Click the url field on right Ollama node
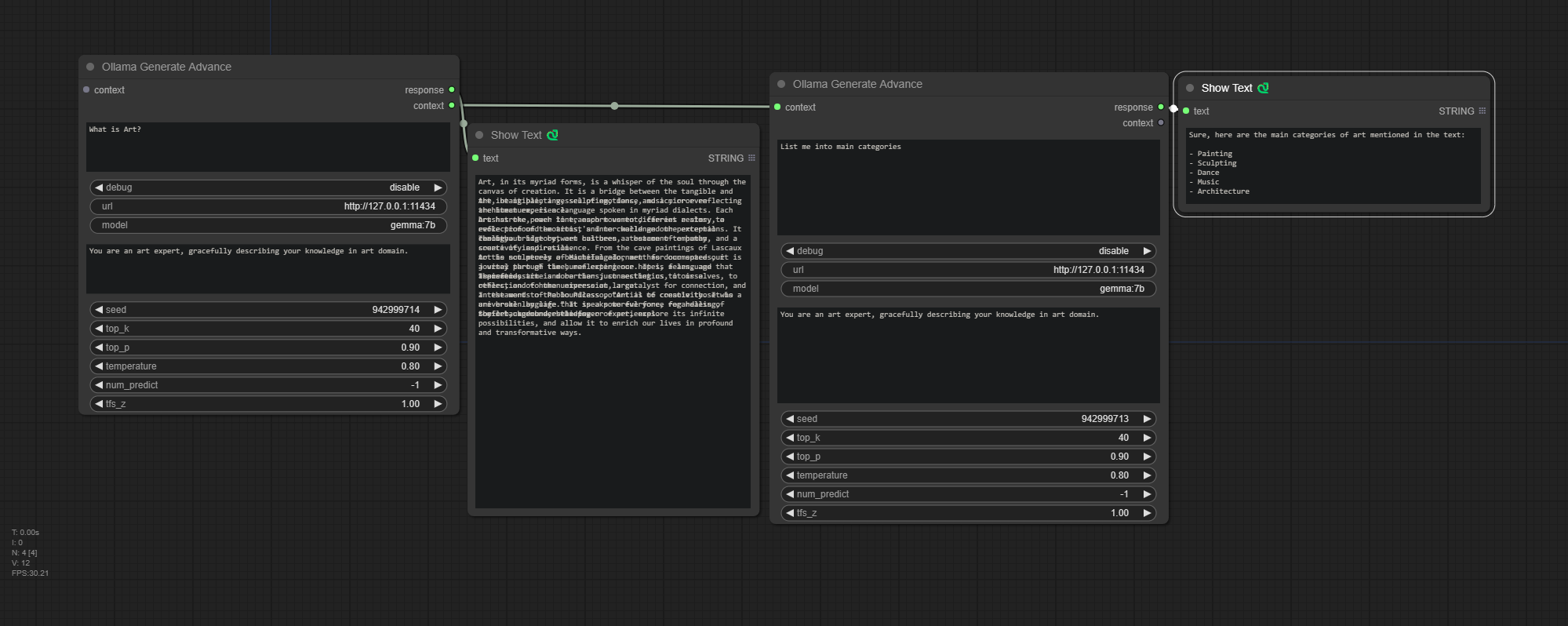 point(969,270)
